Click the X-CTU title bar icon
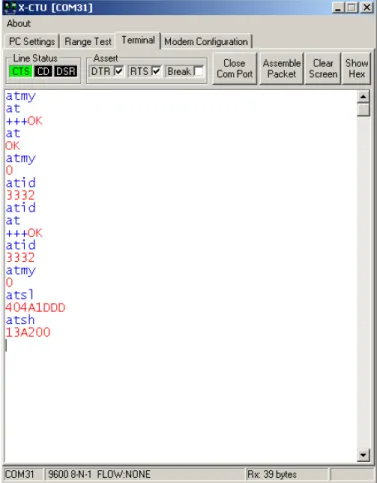This screenshot has height=483, width=377. click(x=10, y=8)
